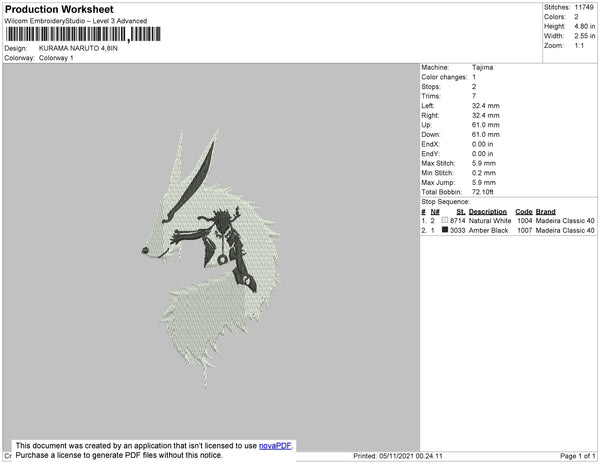Screen dimensions: 600x464
Task: Click the 'Stop Sequence:' heading
Action: [x=445, y=202]
